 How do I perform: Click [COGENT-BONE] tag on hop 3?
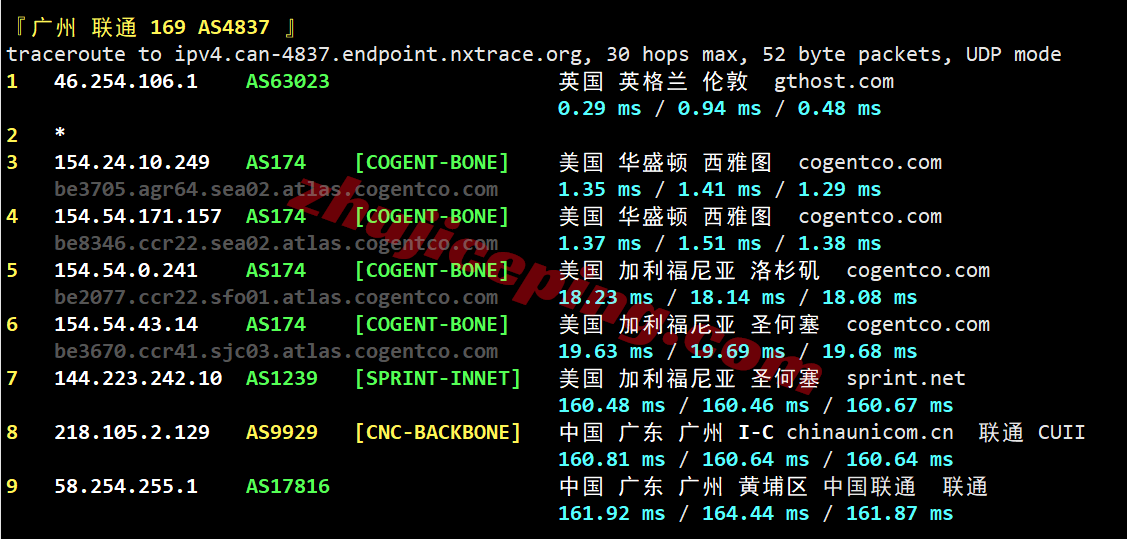pos(431,162)
